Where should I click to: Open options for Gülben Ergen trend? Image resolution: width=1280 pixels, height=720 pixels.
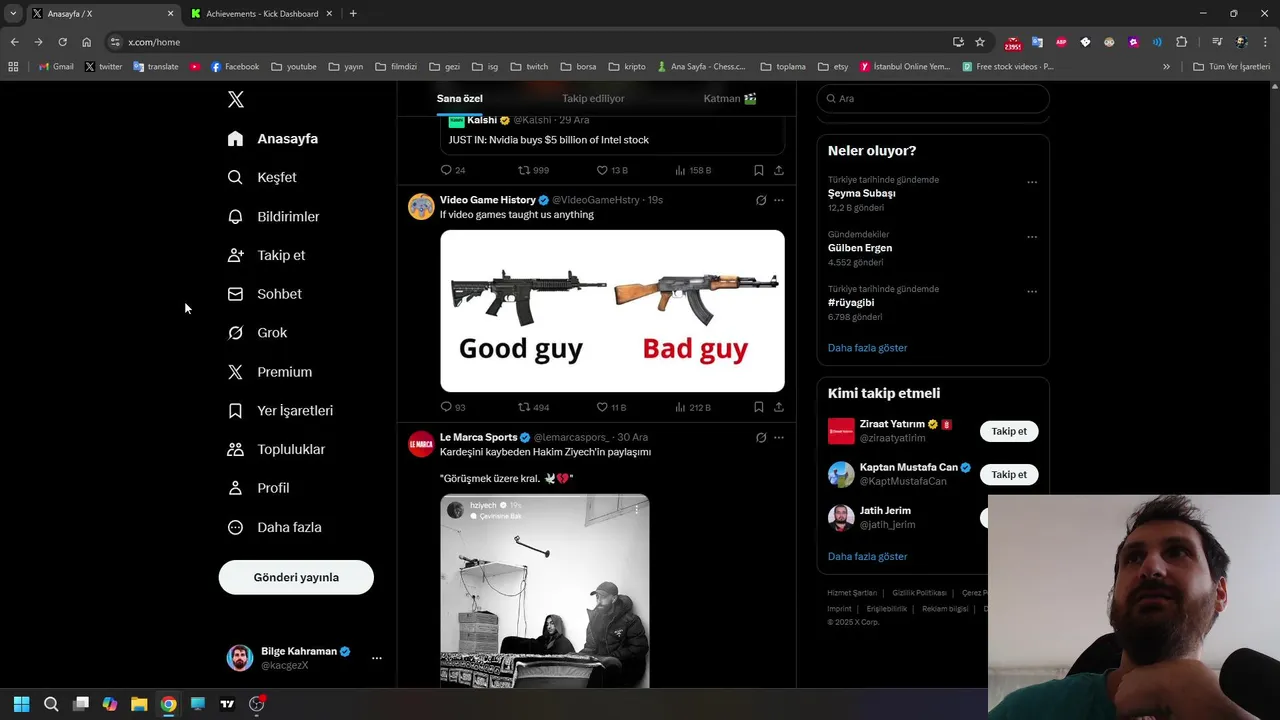point(1032,237)
